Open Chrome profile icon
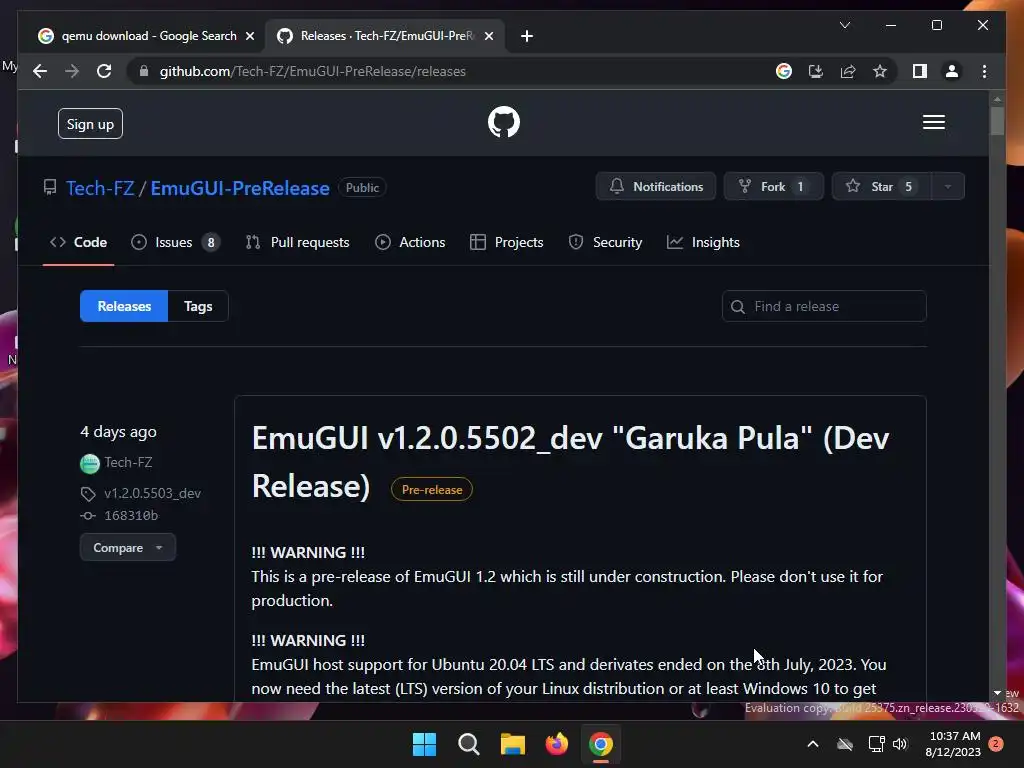This screenshot has width=1024, height=768. point(952,71)
